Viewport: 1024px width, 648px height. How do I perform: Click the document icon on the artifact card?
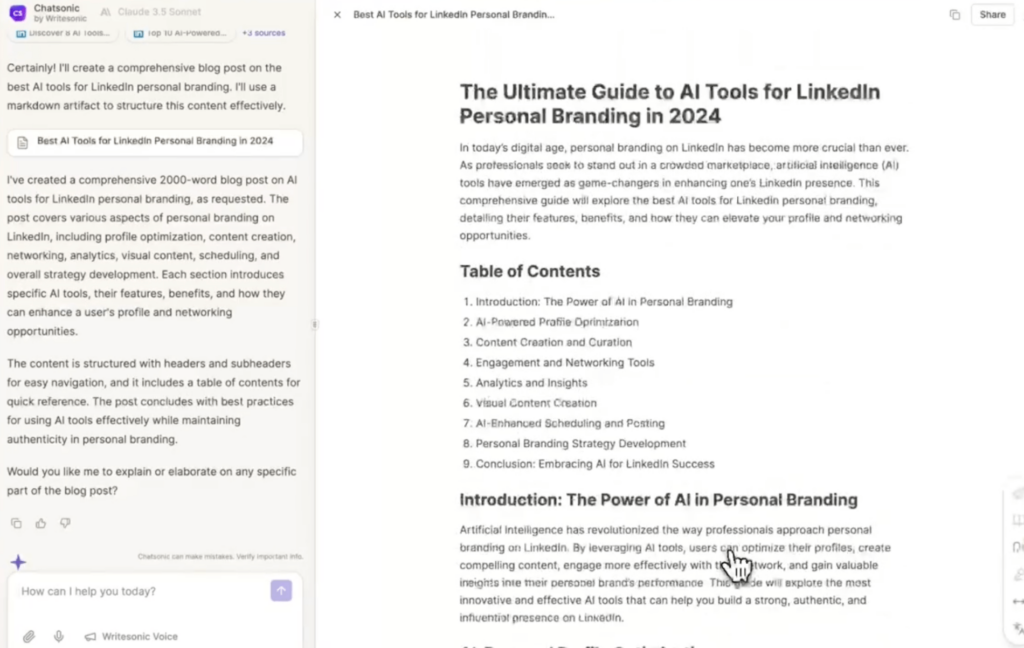[x=22, y=142]
